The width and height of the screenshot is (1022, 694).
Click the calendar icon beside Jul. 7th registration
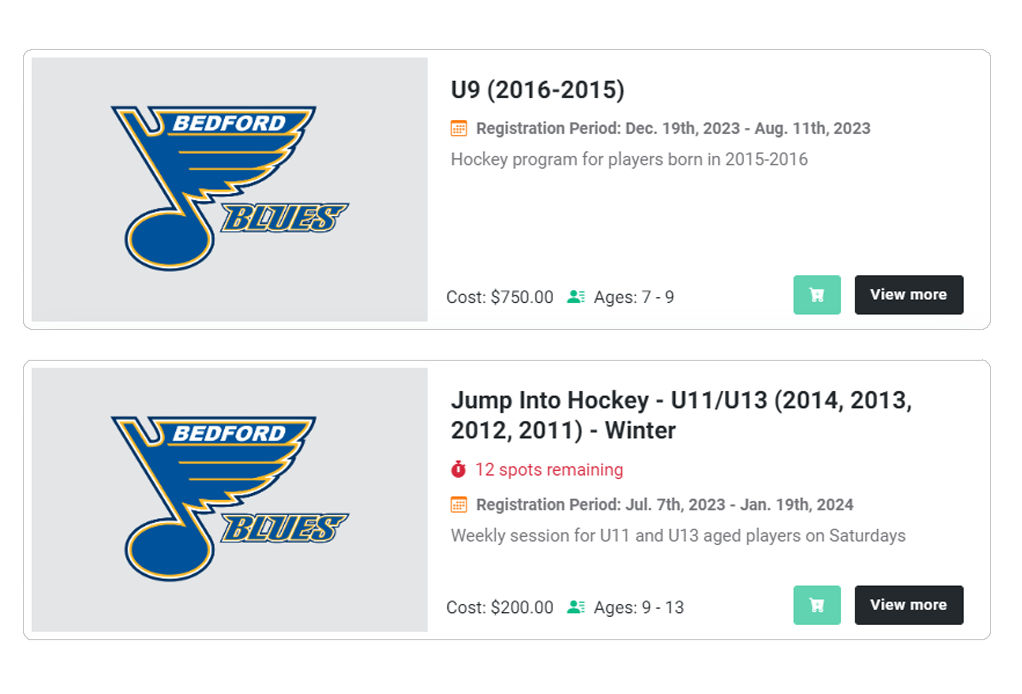click(459, 504)
